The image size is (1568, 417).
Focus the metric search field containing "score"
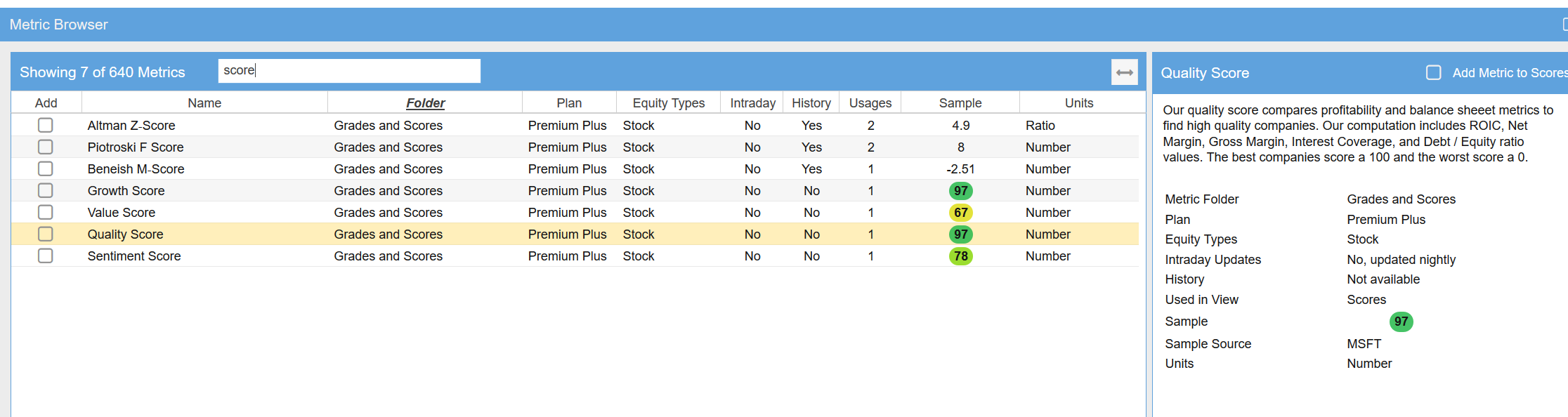click(349, 71)
